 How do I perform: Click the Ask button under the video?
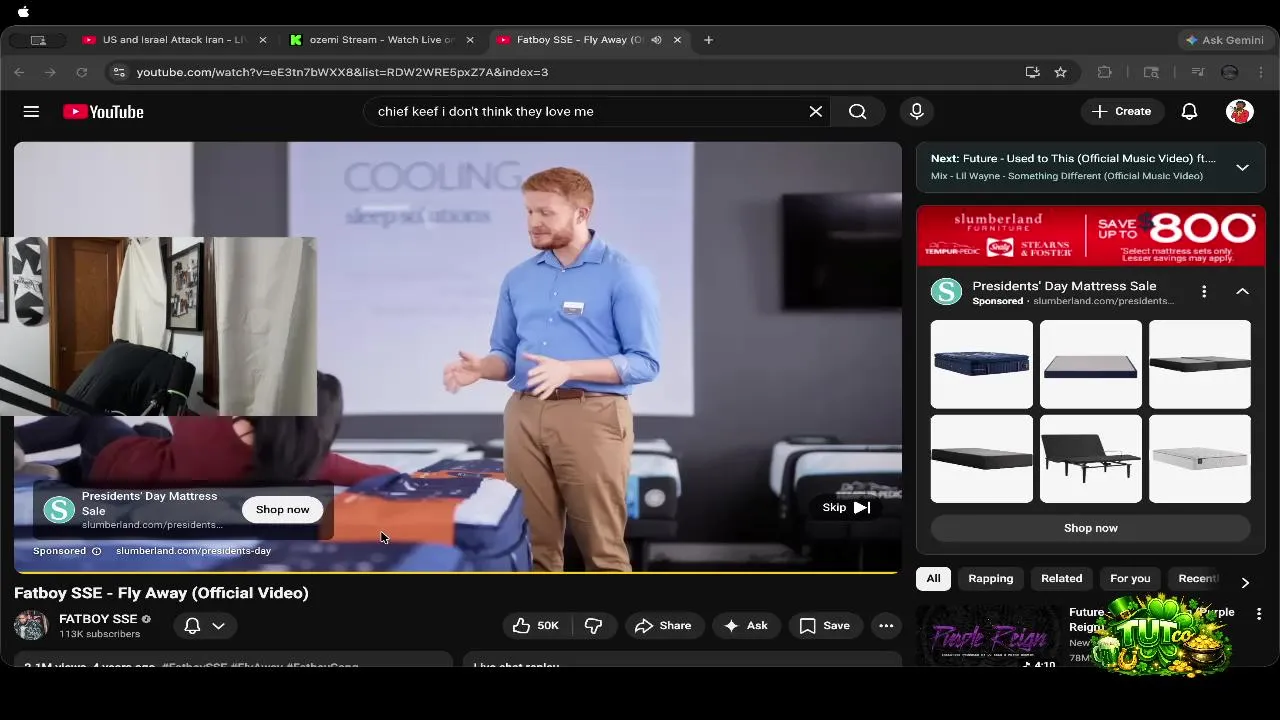[746, 626]
